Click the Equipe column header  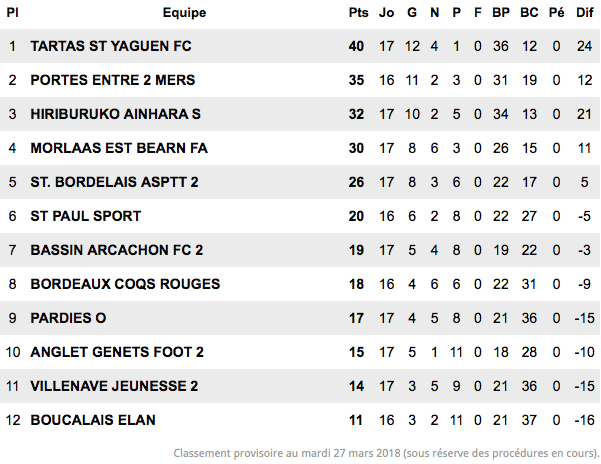184,13
